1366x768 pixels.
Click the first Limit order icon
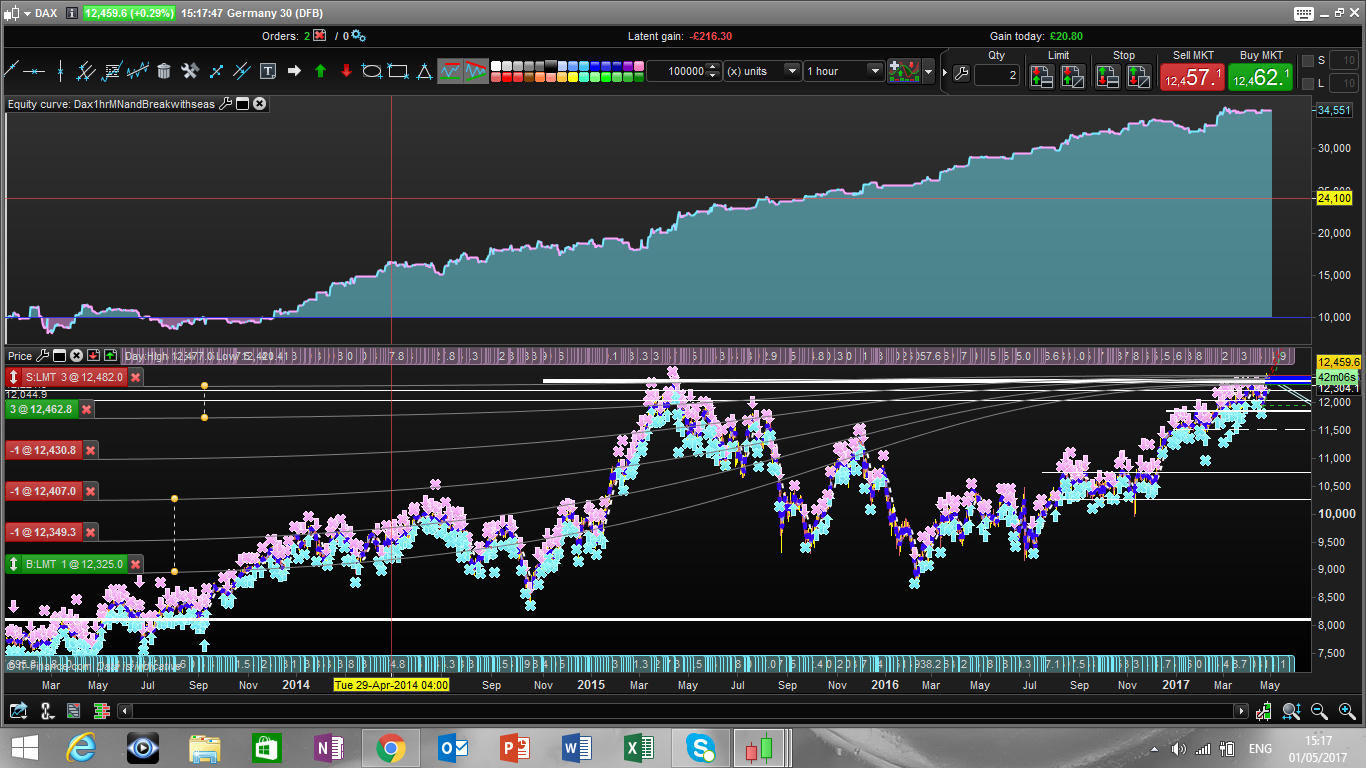click(x=1041, y=75)
